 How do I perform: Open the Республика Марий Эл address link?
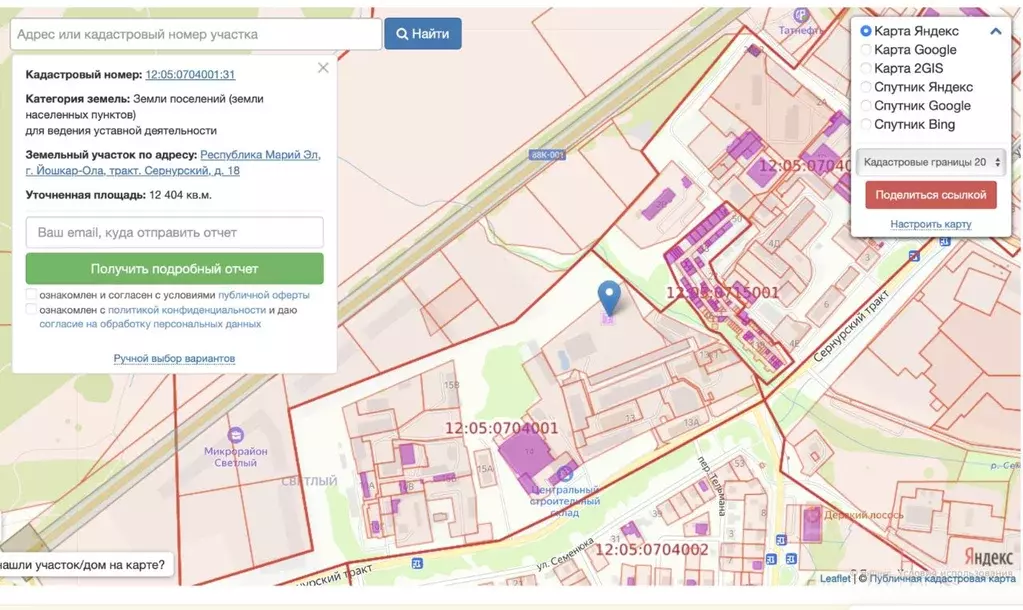[x=173, y=162]
